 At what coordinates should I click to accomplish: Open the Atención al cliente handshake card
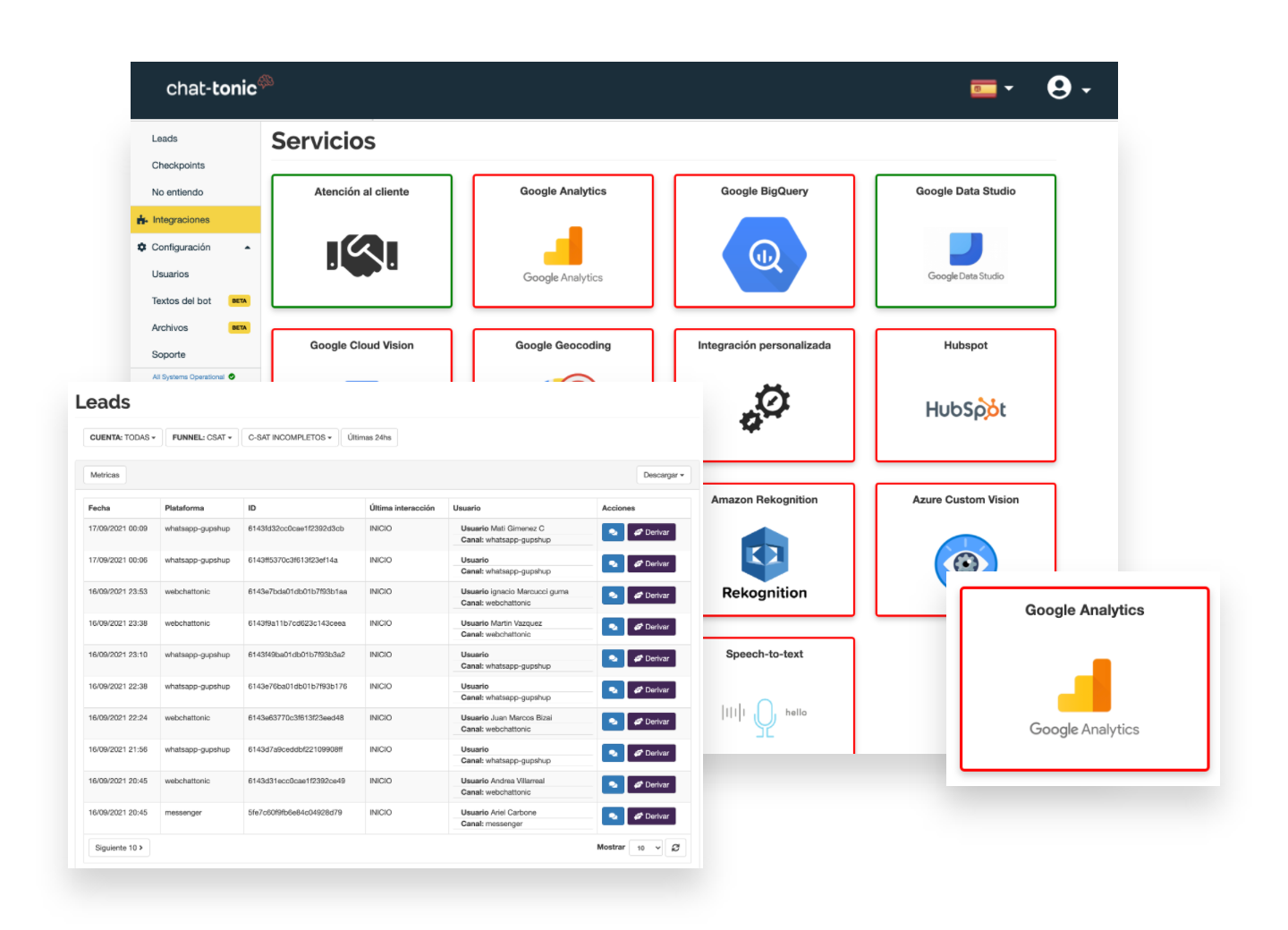[x=362, y=241]
